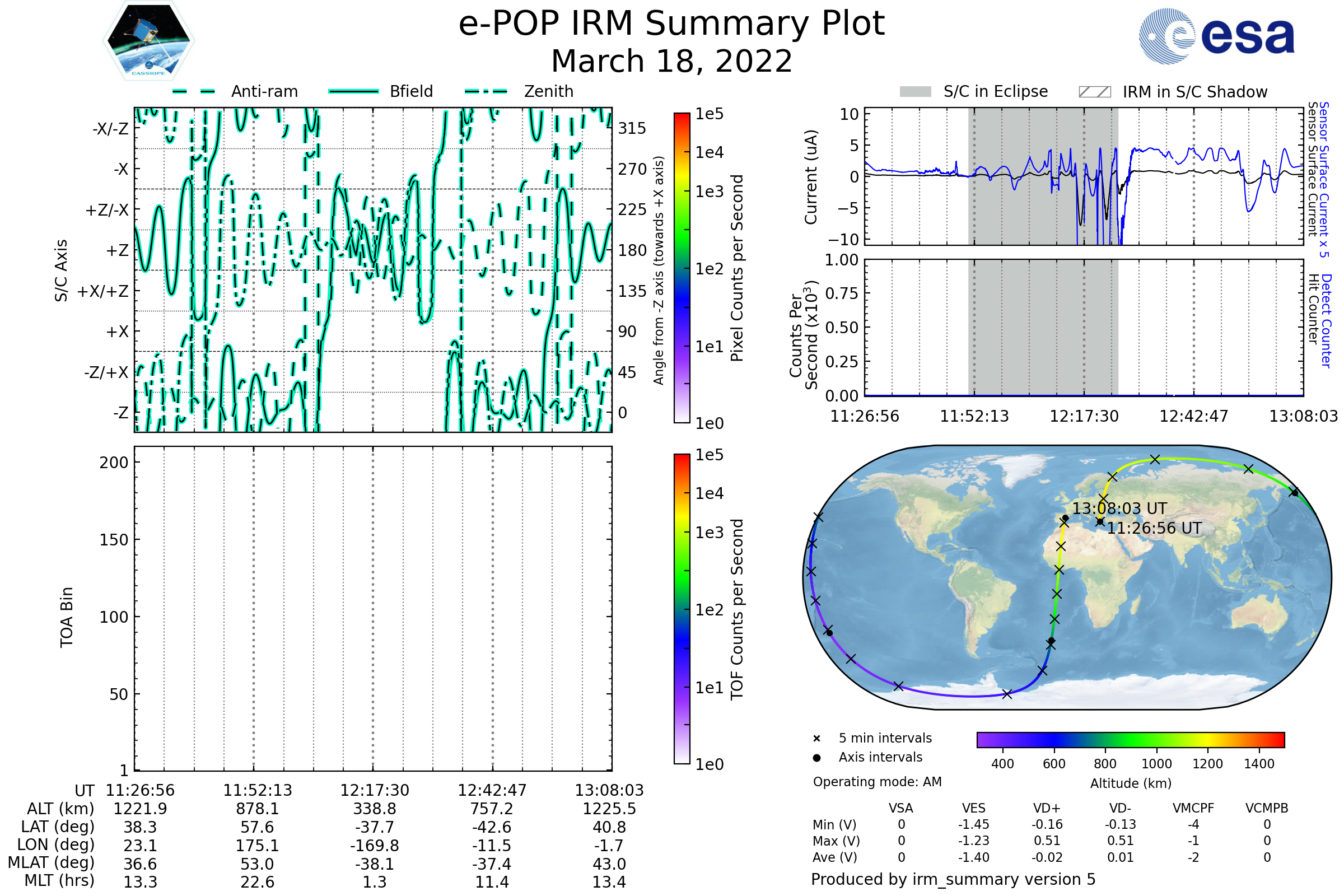The height and width of the screenshot is (896, 1344).
Task: Click the Axis intervals dot marker
Action: point(816,758)
